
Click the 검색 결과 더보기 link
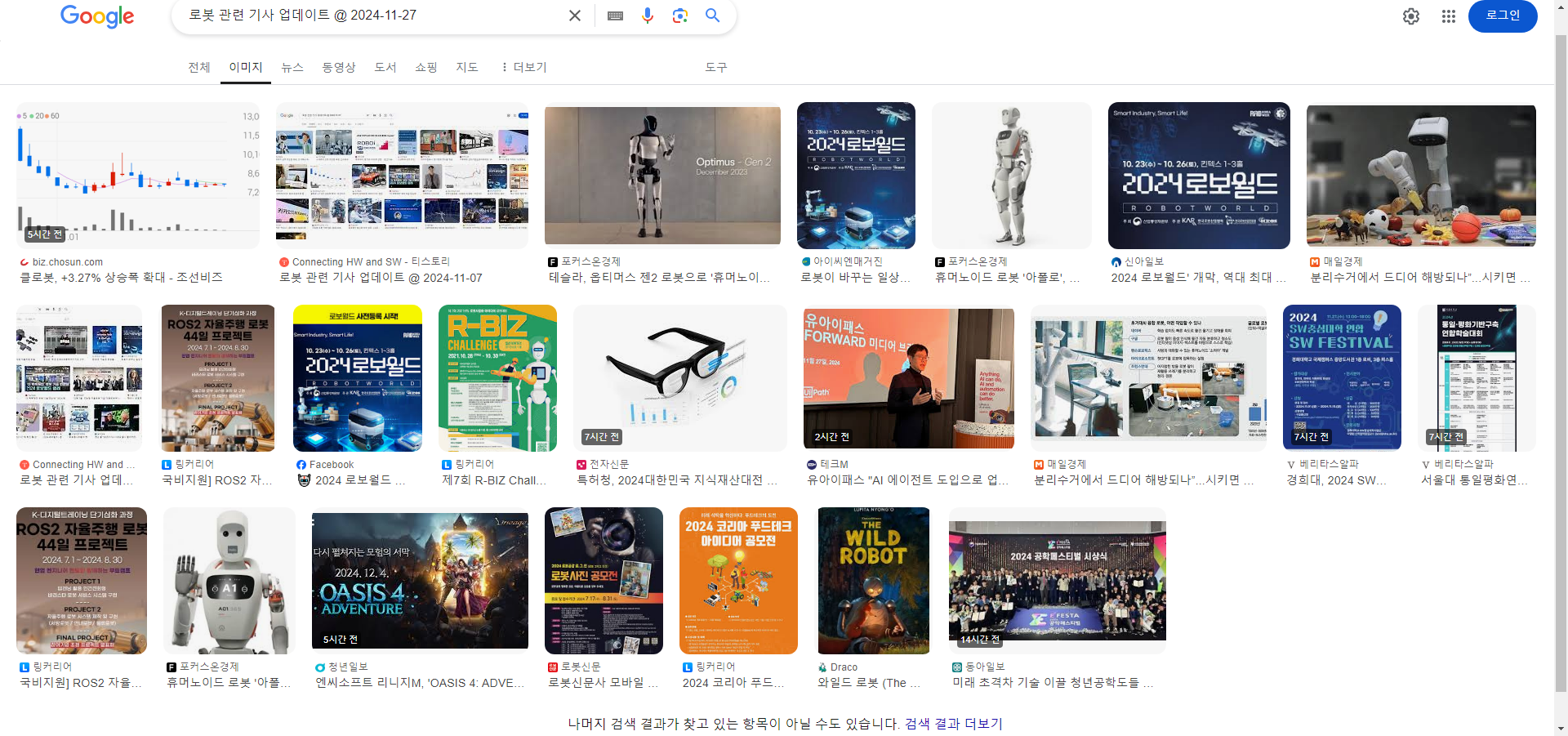click(x=953, y=724)
